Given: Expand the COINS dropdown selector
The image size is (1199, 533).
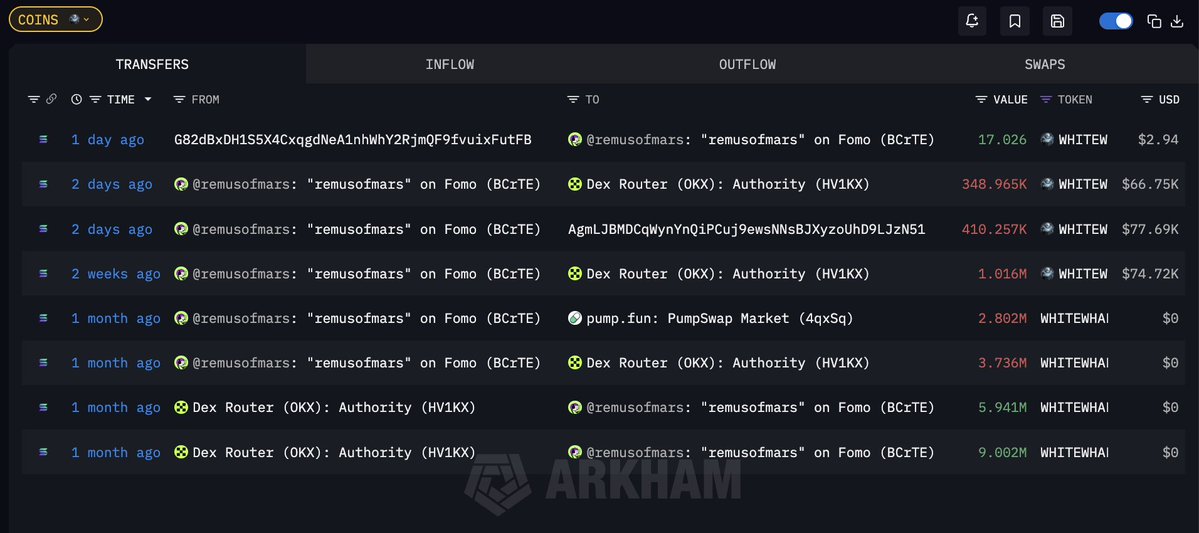Looking at the screenshot, I should 55,19.
